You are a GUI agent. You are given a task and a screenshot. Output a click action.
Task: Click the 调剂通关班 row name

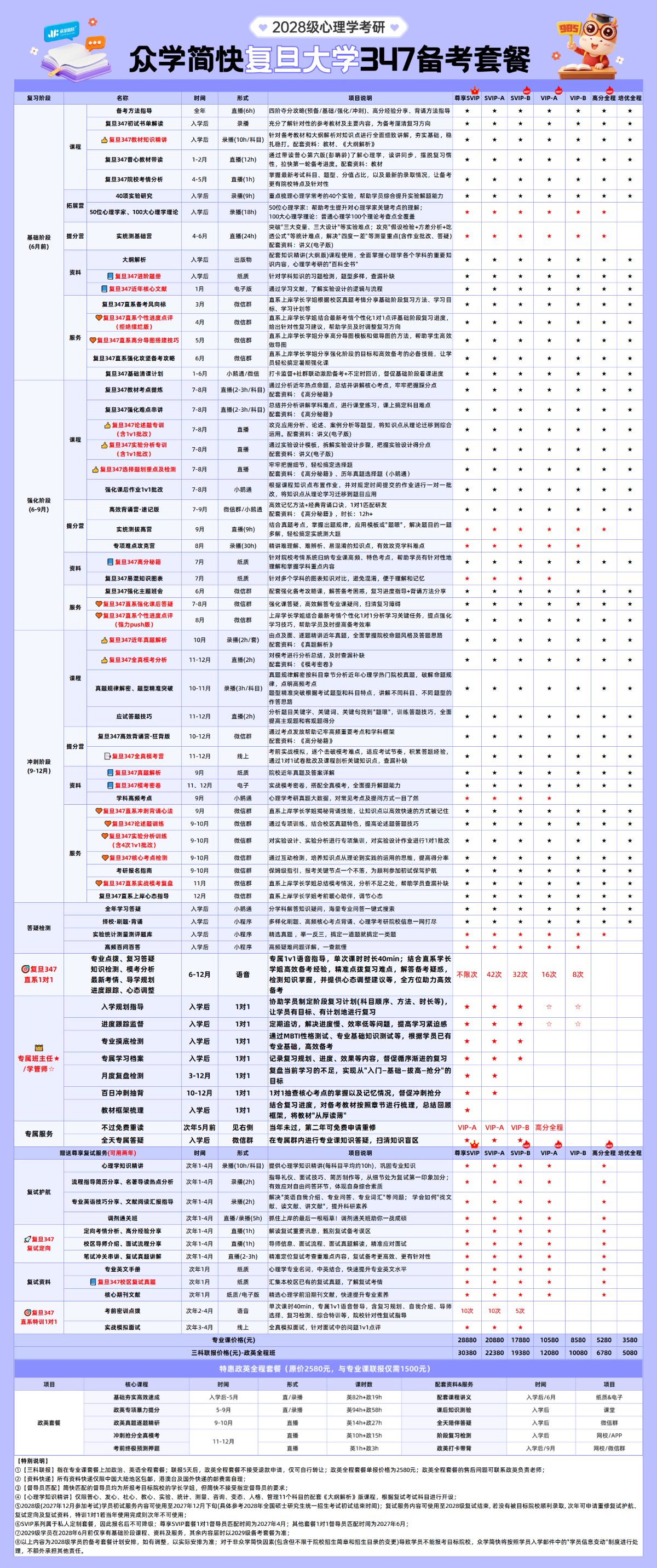pyautogui.click(x=123, y=1219)
